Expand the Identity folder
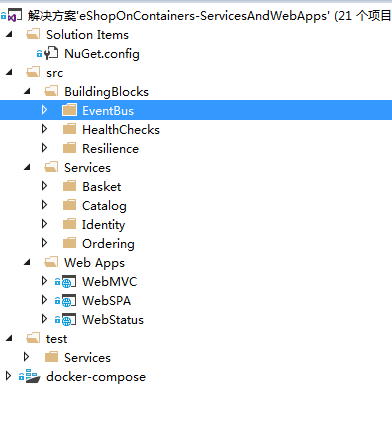 coord(44,224)
